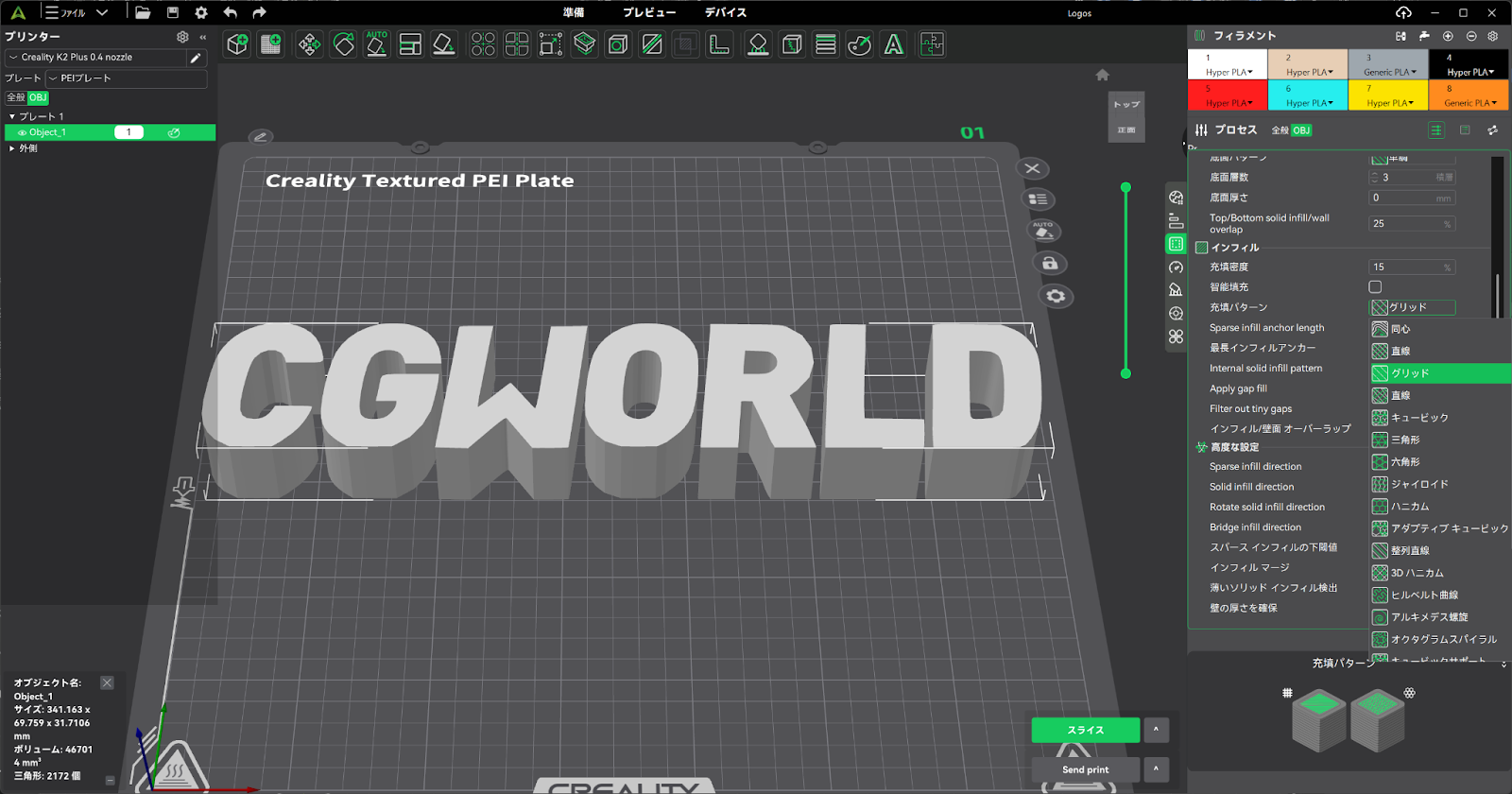Choose ジャイロイド from the infill pattern list
The image size is (1512, 794).
point(1418,484)
